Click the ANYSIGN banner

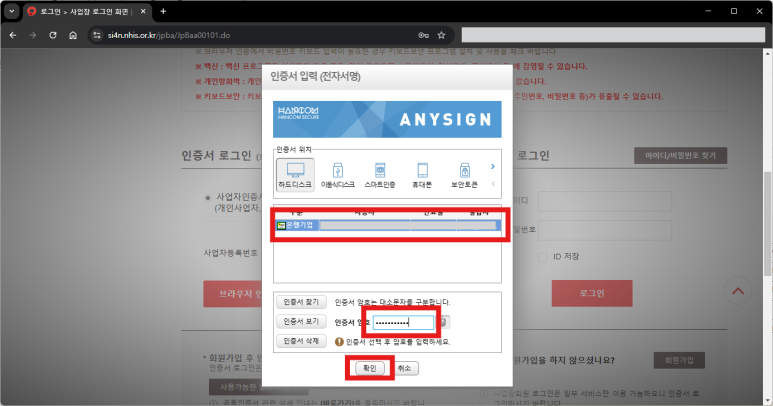coord(387,119)
